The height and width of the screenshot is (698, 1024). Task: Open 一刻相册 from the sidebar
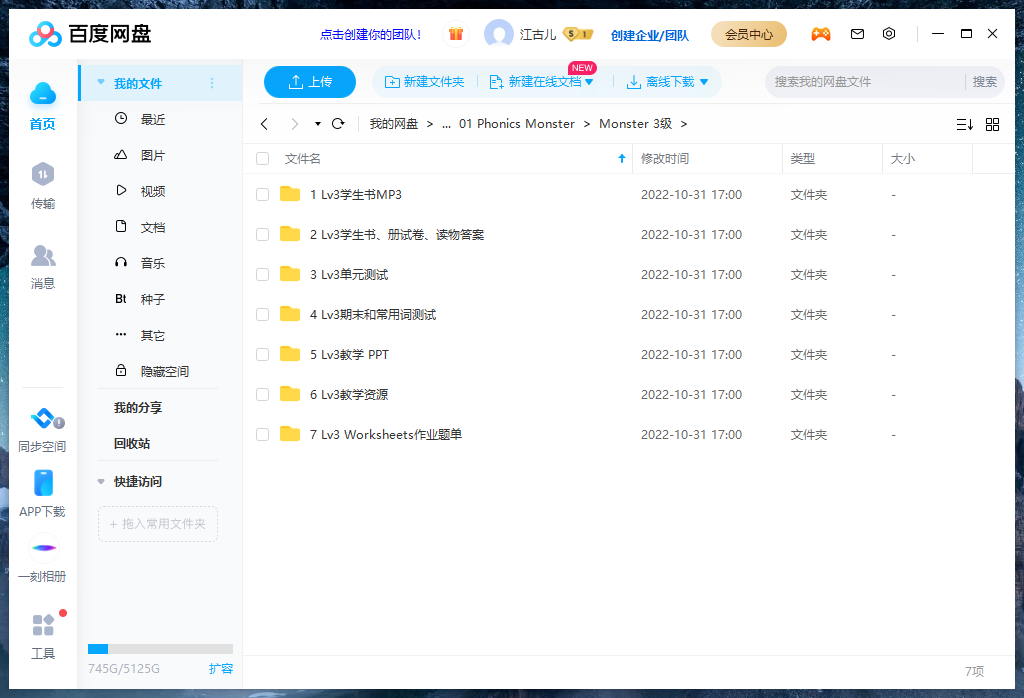[43, 556]
